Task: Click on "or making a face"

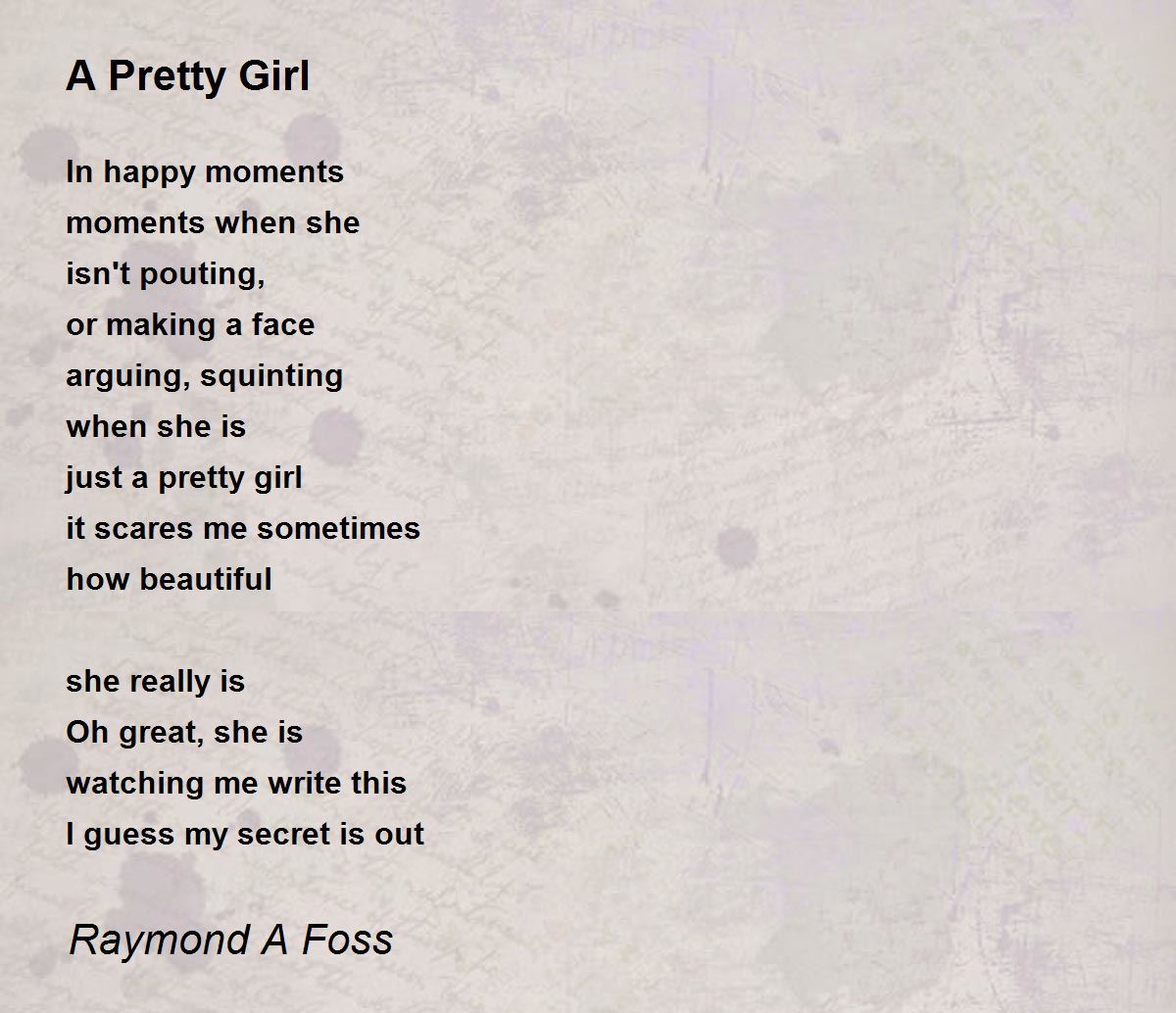Action: point(190,324)
